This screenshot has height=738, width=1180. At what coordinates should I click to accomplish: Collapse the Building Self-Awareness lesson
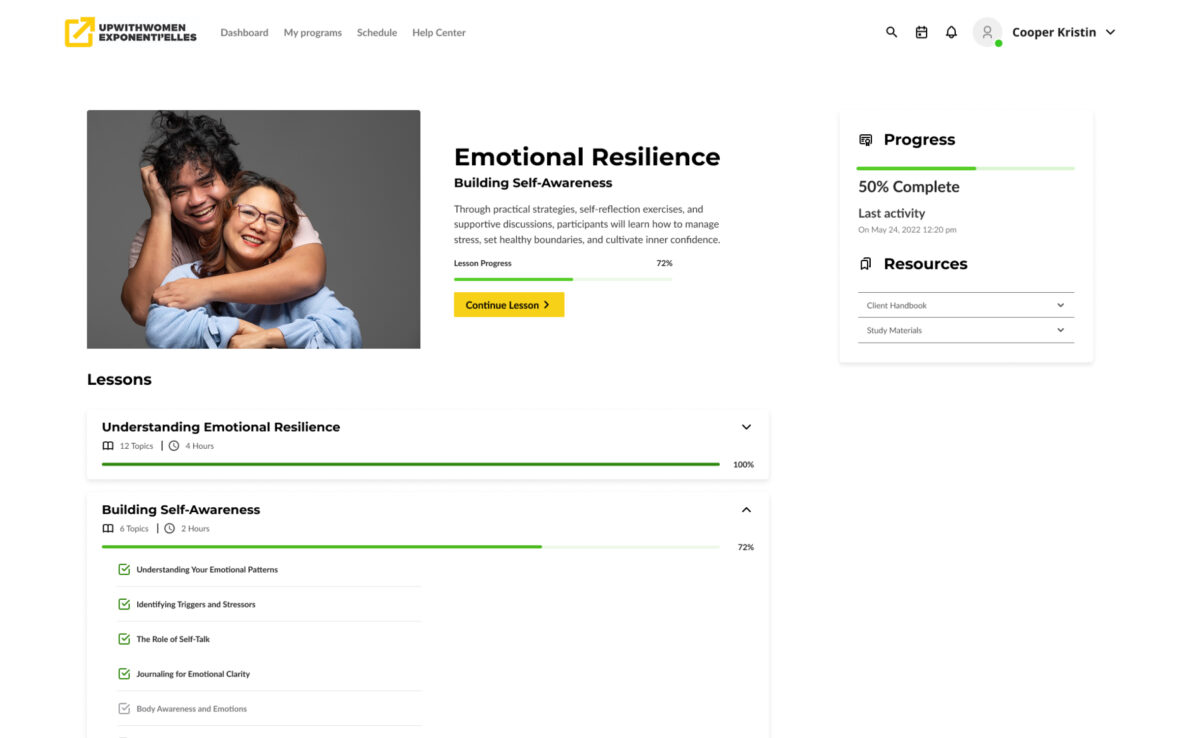(x=746, y=509)
